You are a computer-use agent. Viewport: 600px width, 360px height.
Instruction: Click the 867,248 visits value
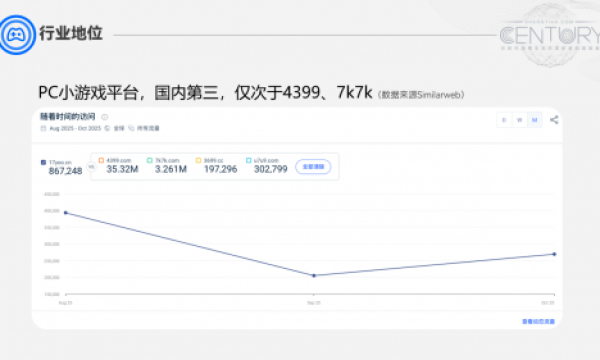coord(65,171)
